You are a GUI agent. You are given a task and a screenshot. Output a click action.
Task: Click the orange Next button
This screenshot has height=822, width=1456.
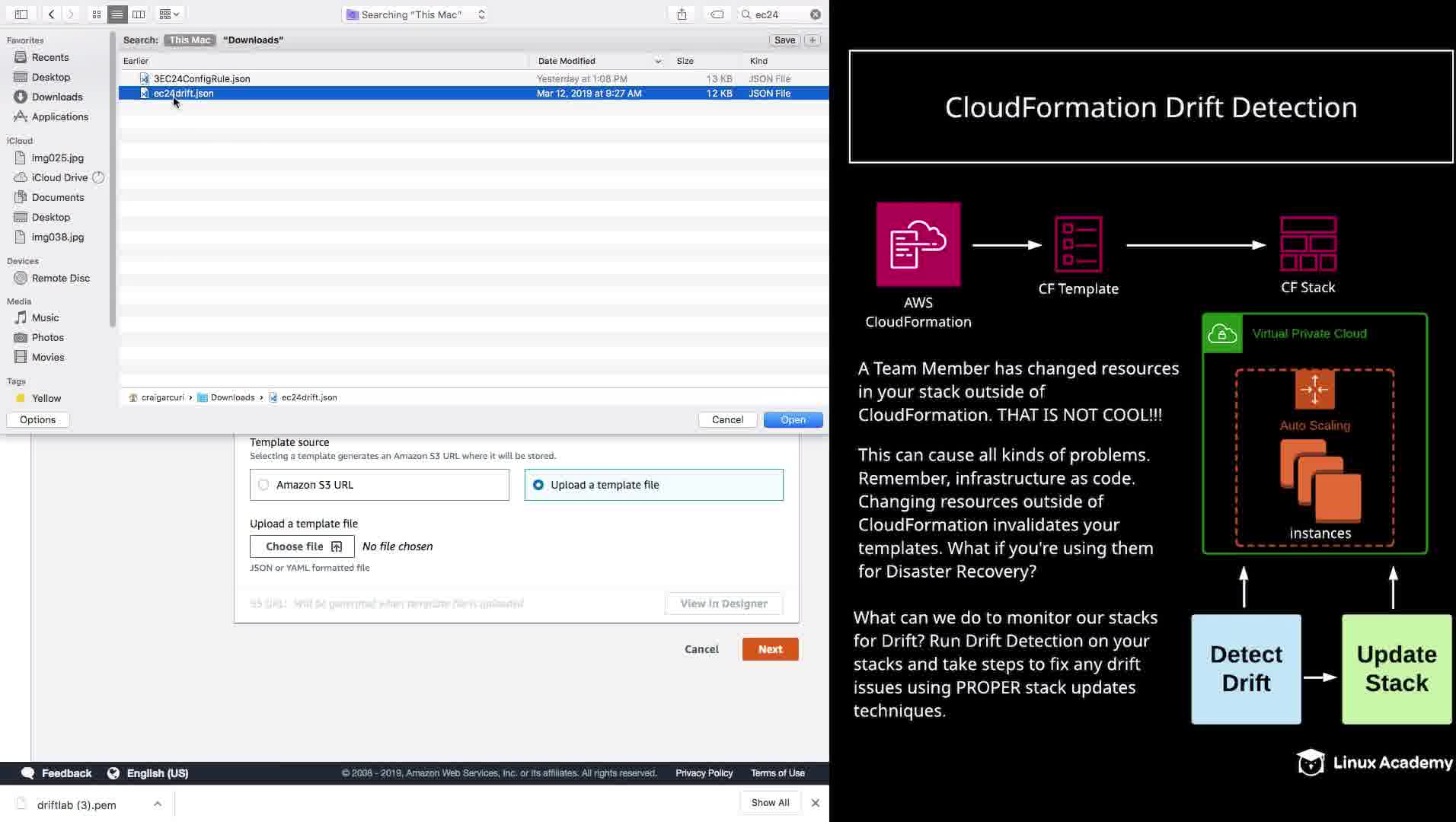pos(770,649)
